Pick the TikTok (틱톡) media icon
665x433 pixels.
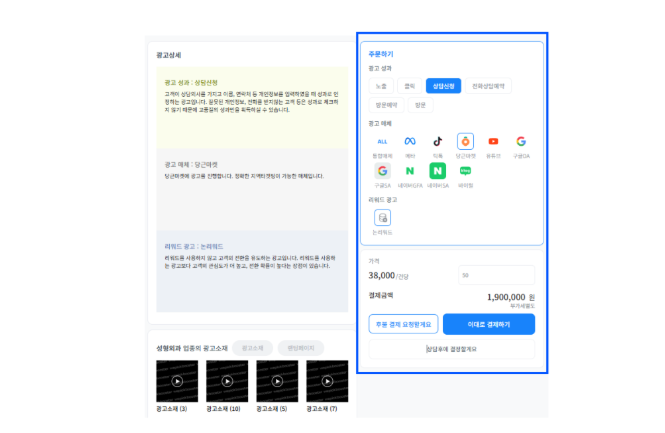pyautogui.click(x=437, y=142)
